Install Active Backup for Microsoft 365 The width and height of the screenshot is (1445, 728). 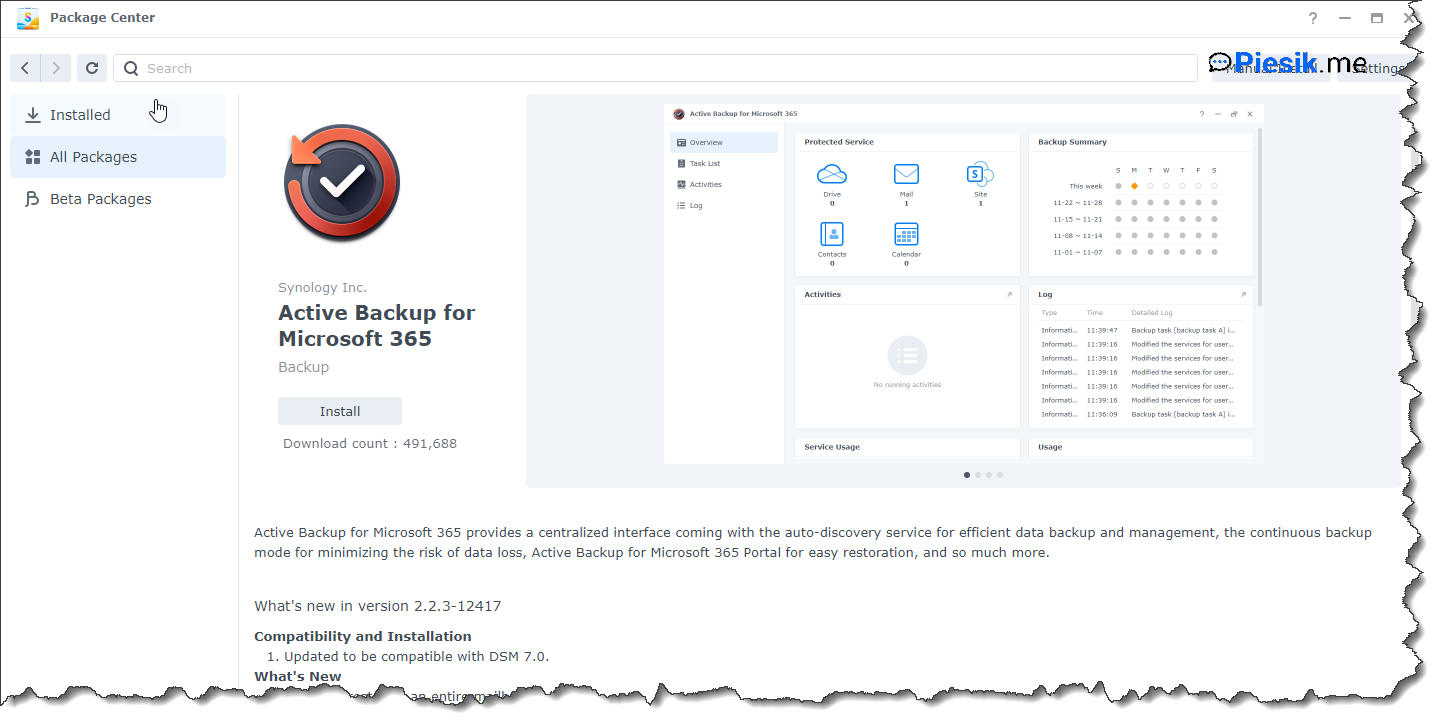coord(340,411)
